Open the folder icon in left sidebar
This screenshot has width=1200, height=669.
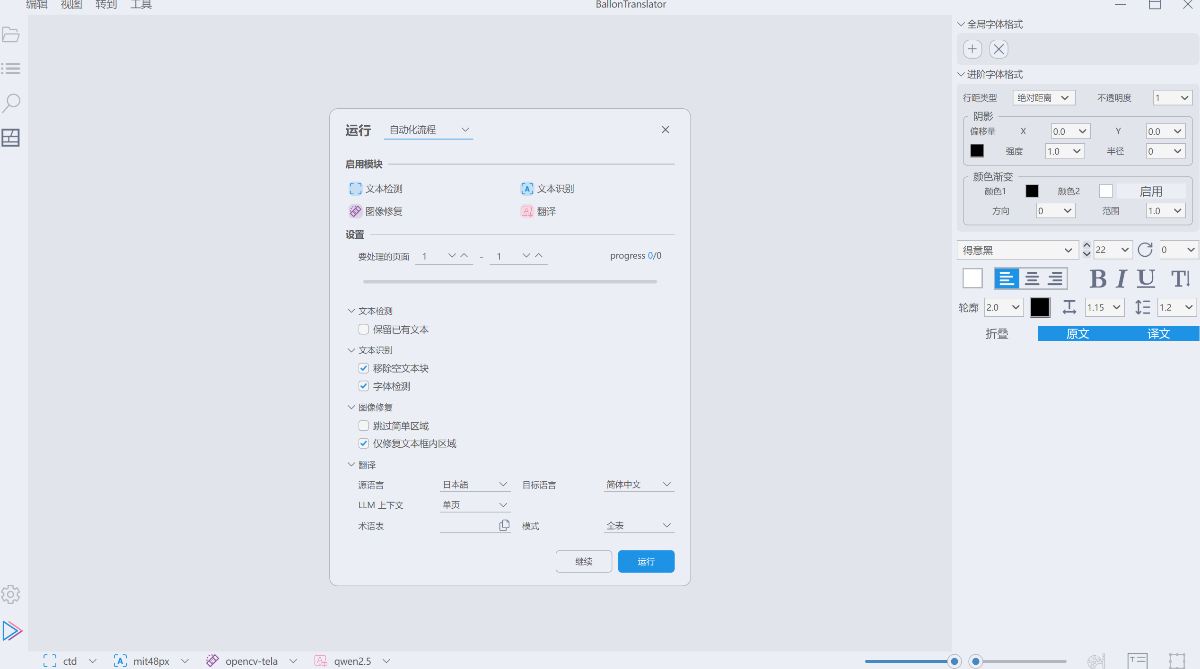click(x=11, y=35)
